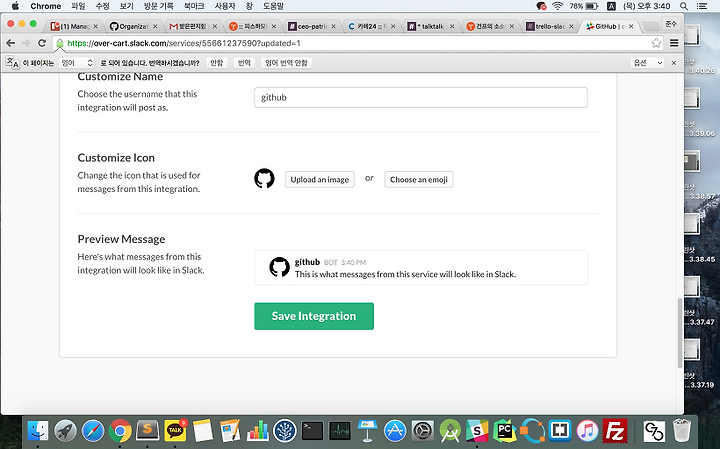Viewport: 720px width, 449px height.
Task: Switch to the trello-slac tab
Action: coord(549,27)
